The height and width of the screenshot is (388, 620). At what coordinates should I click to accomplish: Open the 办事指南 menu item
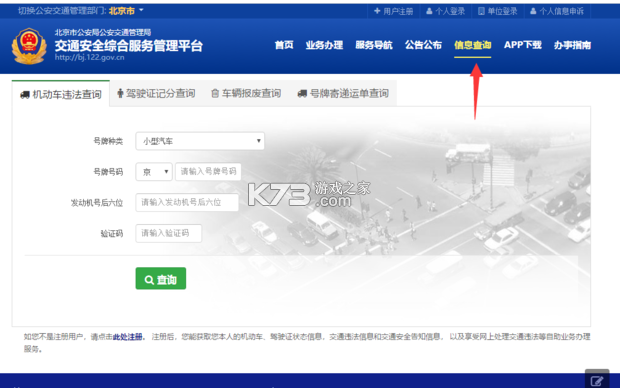pos(572,45)
